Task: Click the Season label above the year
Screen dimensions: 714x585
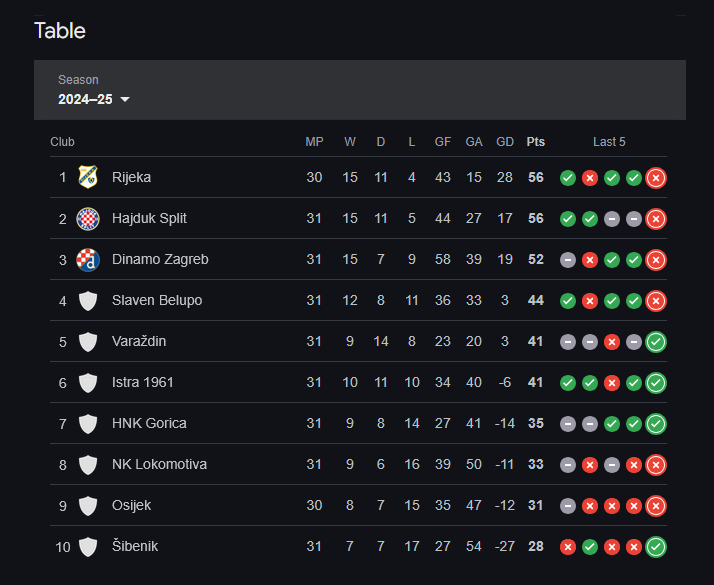Action: click(78, 80)
